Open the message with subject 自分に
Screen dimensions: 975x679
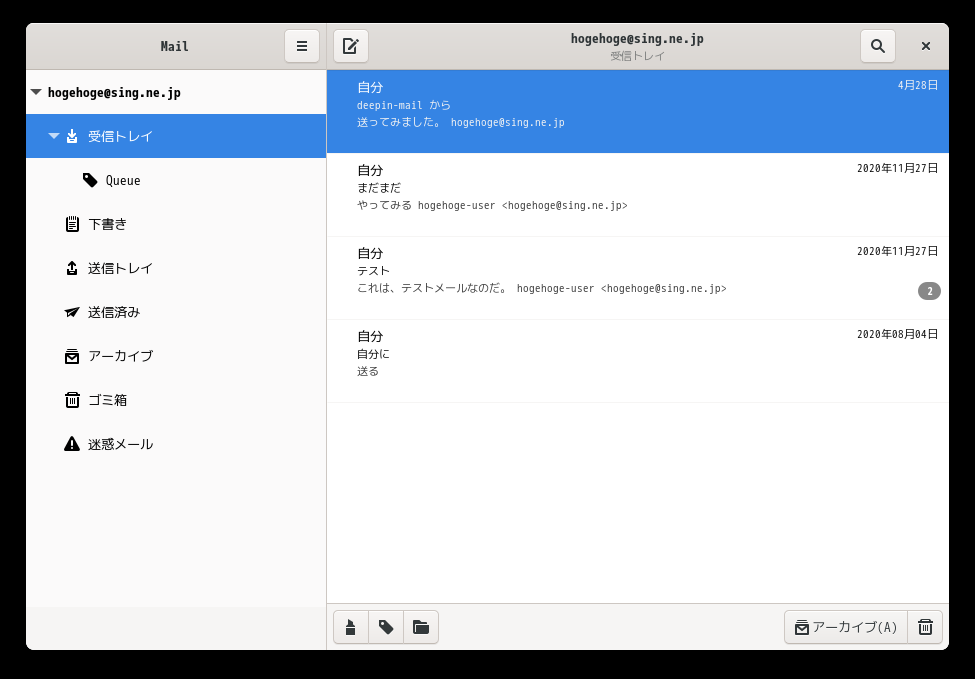pos(638,361)
